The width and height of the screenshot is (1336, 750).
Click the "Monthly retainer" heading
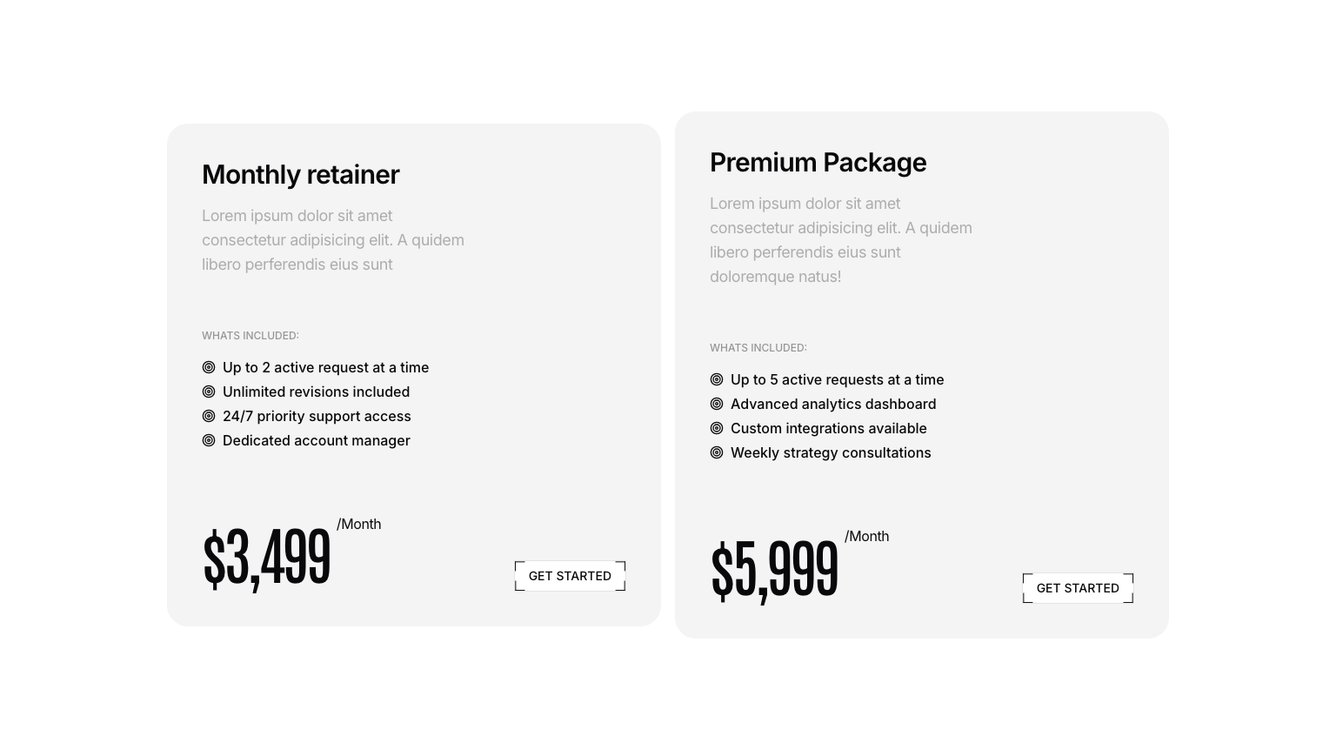coord(301,174)
